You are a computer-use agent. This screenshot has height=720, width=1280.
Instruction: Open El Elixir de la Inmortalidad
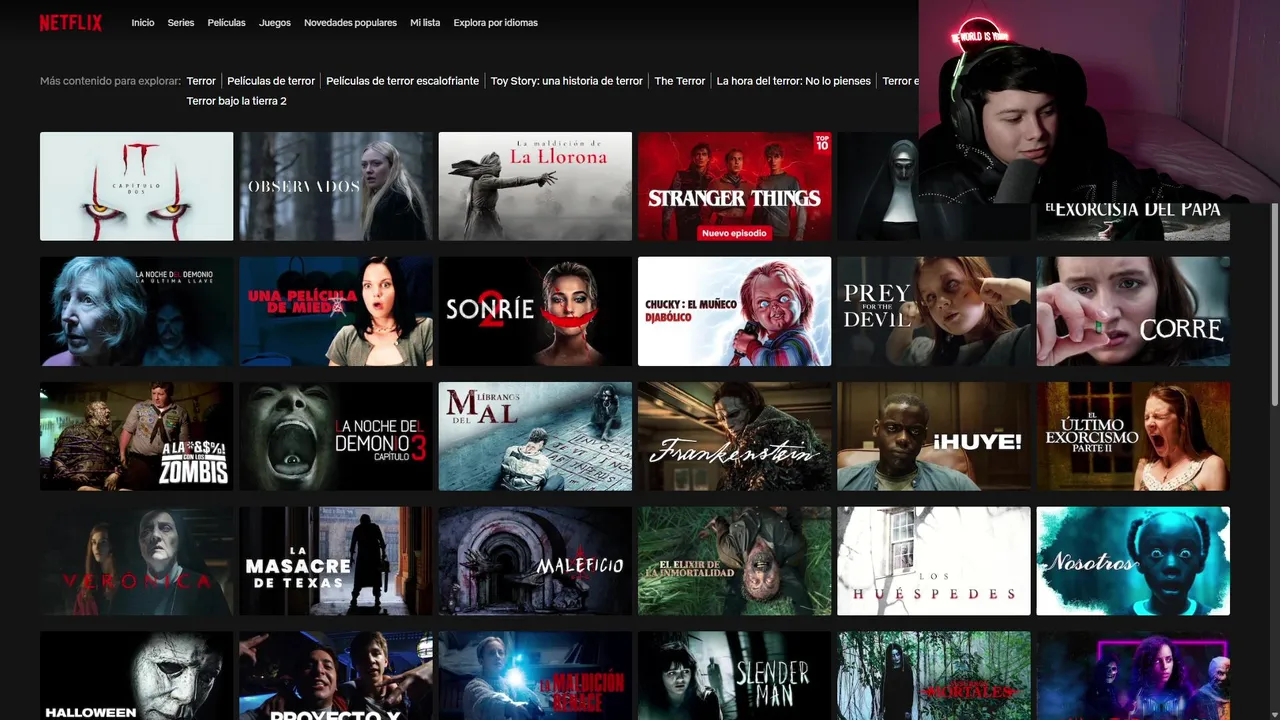click(x=735, y=561)
